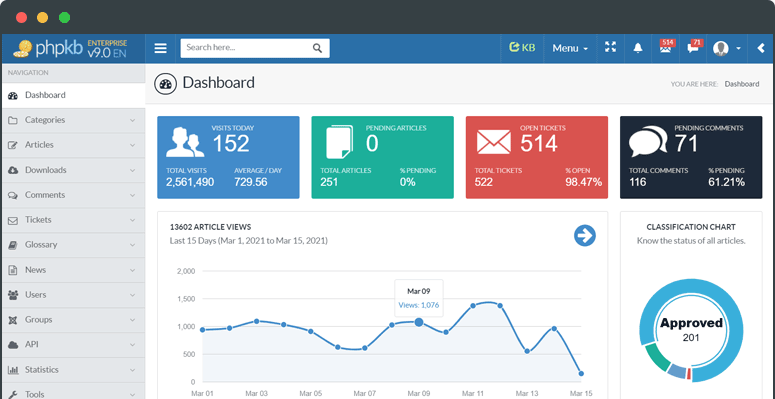Click the search magnifier icon
Screen dimensions: 775x399
(317, 48)
